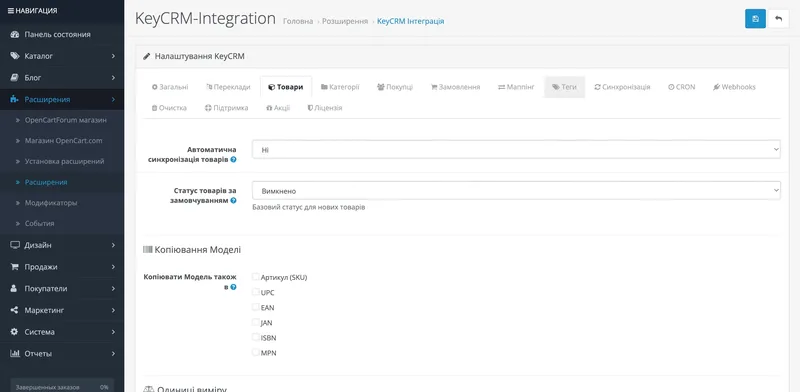Open Статус товарів за замовчуванням dropdown

(x=516, y=190)
